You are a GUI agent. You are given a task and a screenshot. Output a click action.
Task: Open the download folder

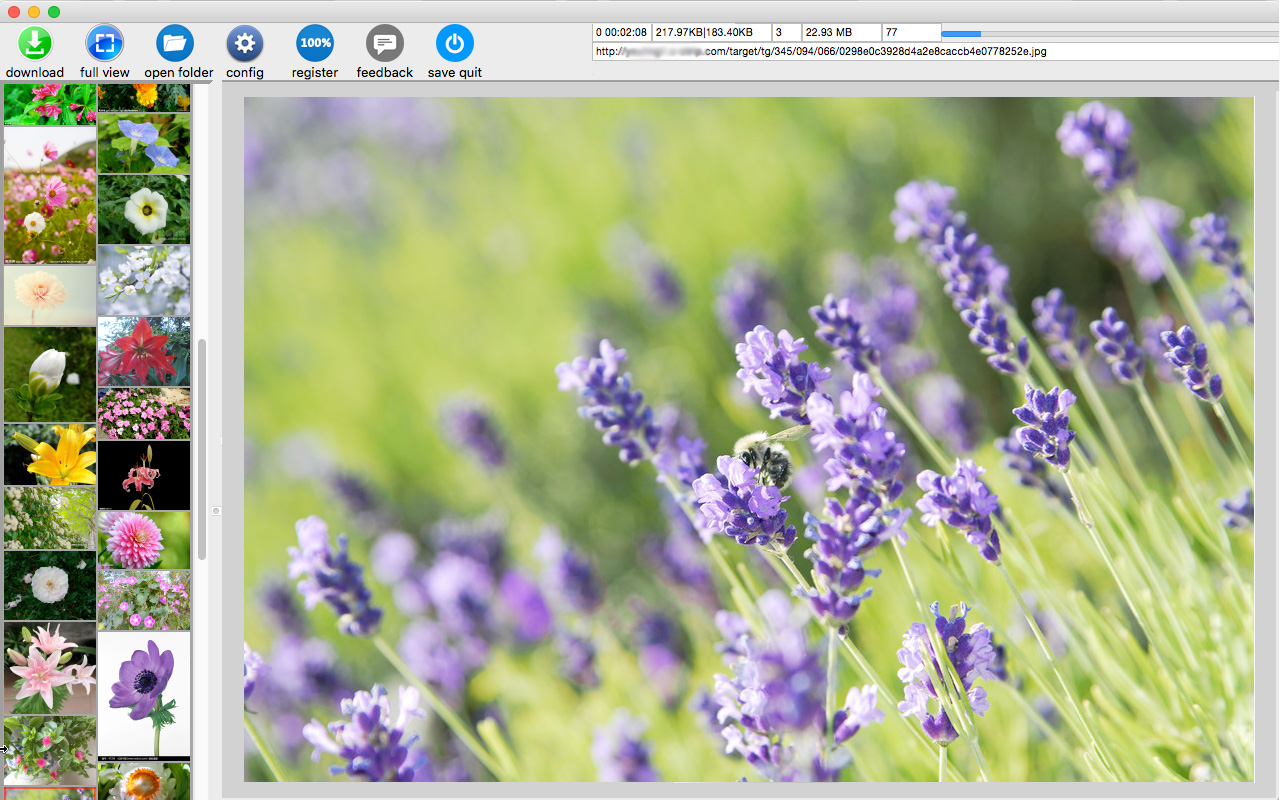[175, 44]
